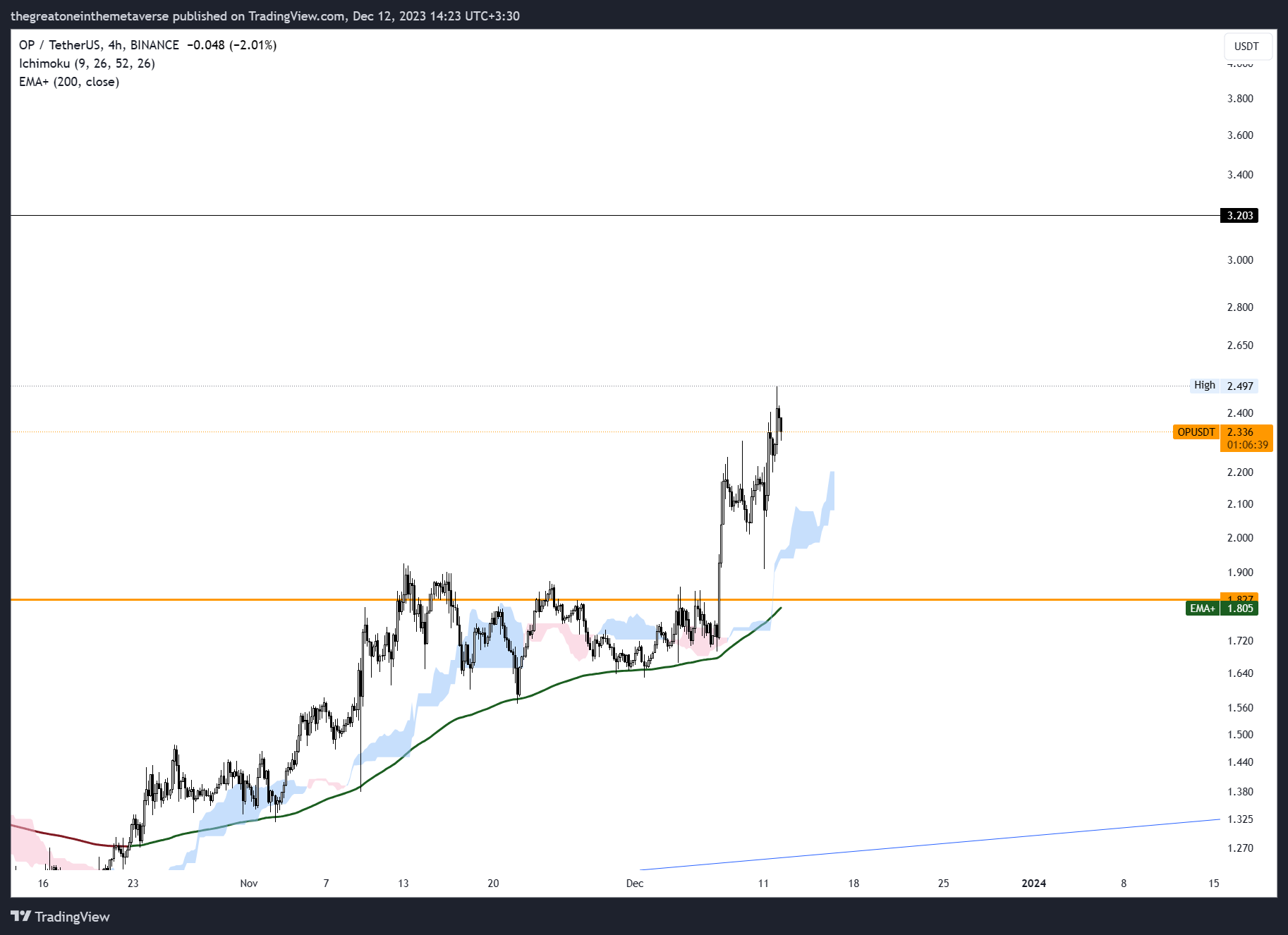Click the publisher header text at top

coord(265,16)
